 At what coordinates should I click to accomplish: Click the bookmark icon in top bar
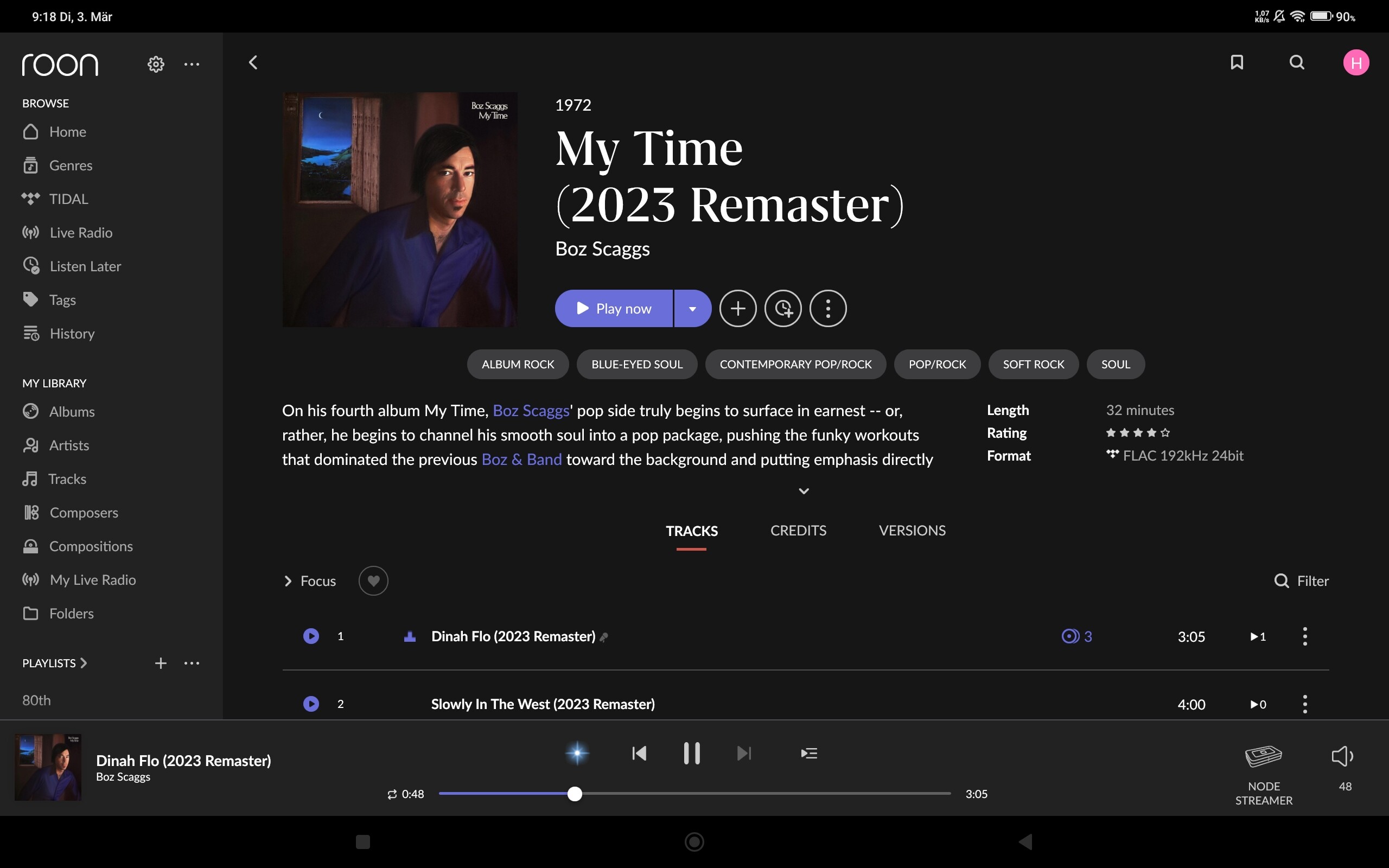1237,62
